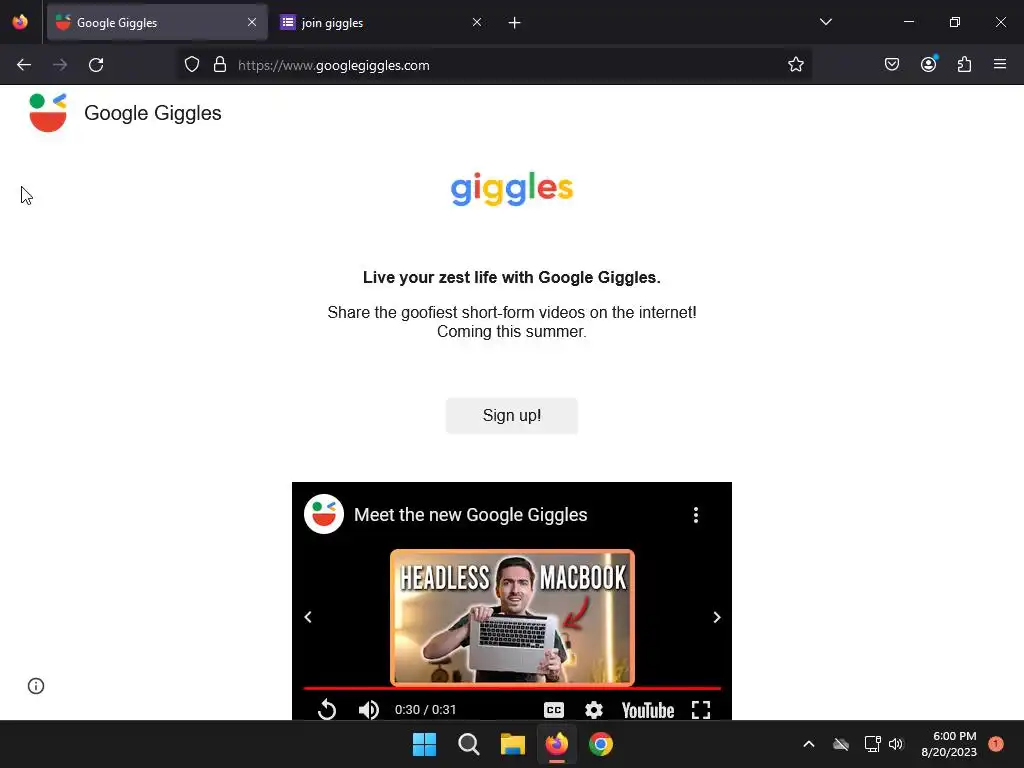This screenshot has width=1024, height=768.
Task: Open the network tray icon
Action: pos(872,744)
